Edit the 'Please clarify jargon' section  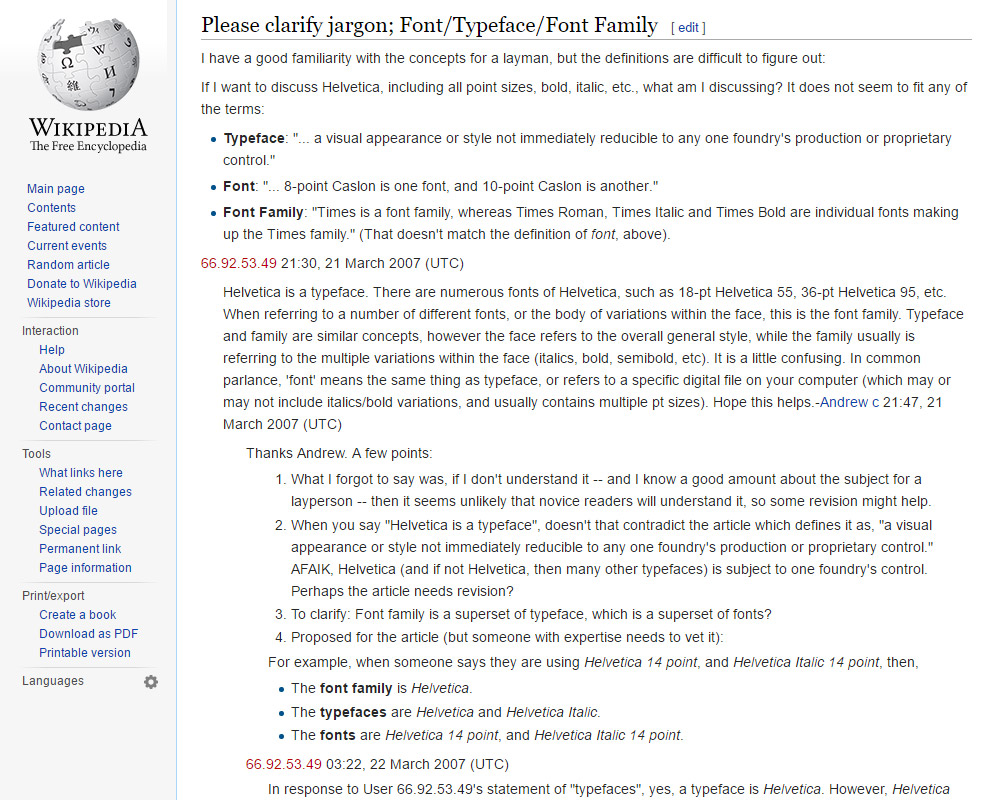(x=688, y=28)
